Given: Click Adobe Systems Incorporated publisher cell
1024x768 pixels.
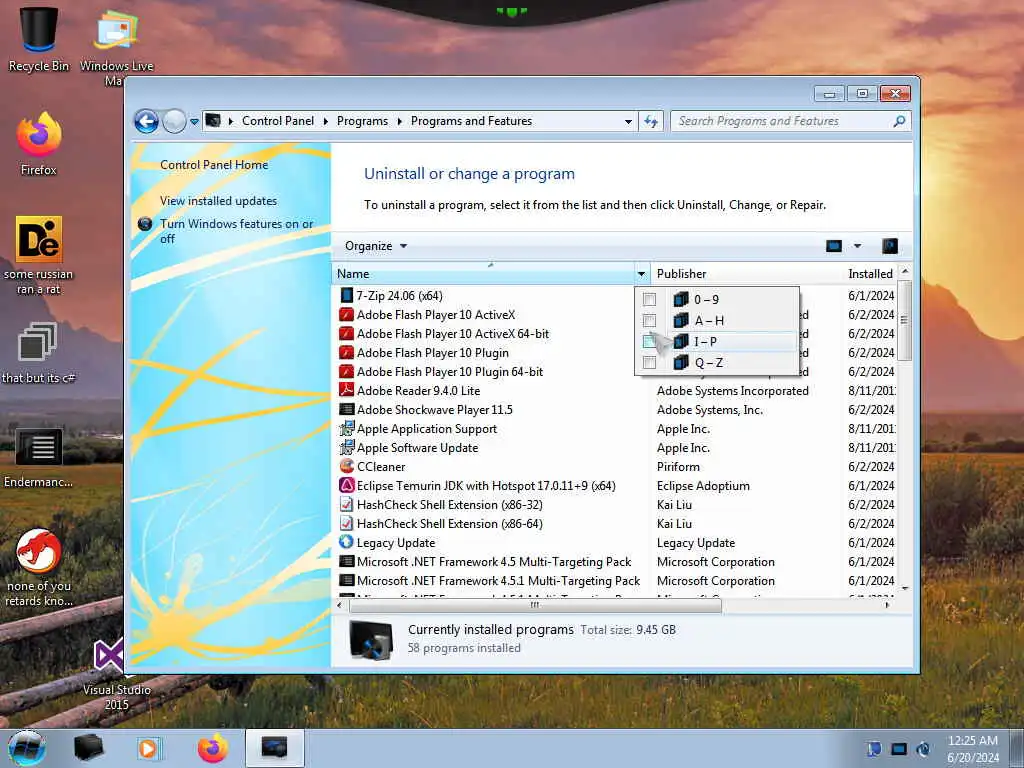Looking at the screenshot, I should 733,391.
